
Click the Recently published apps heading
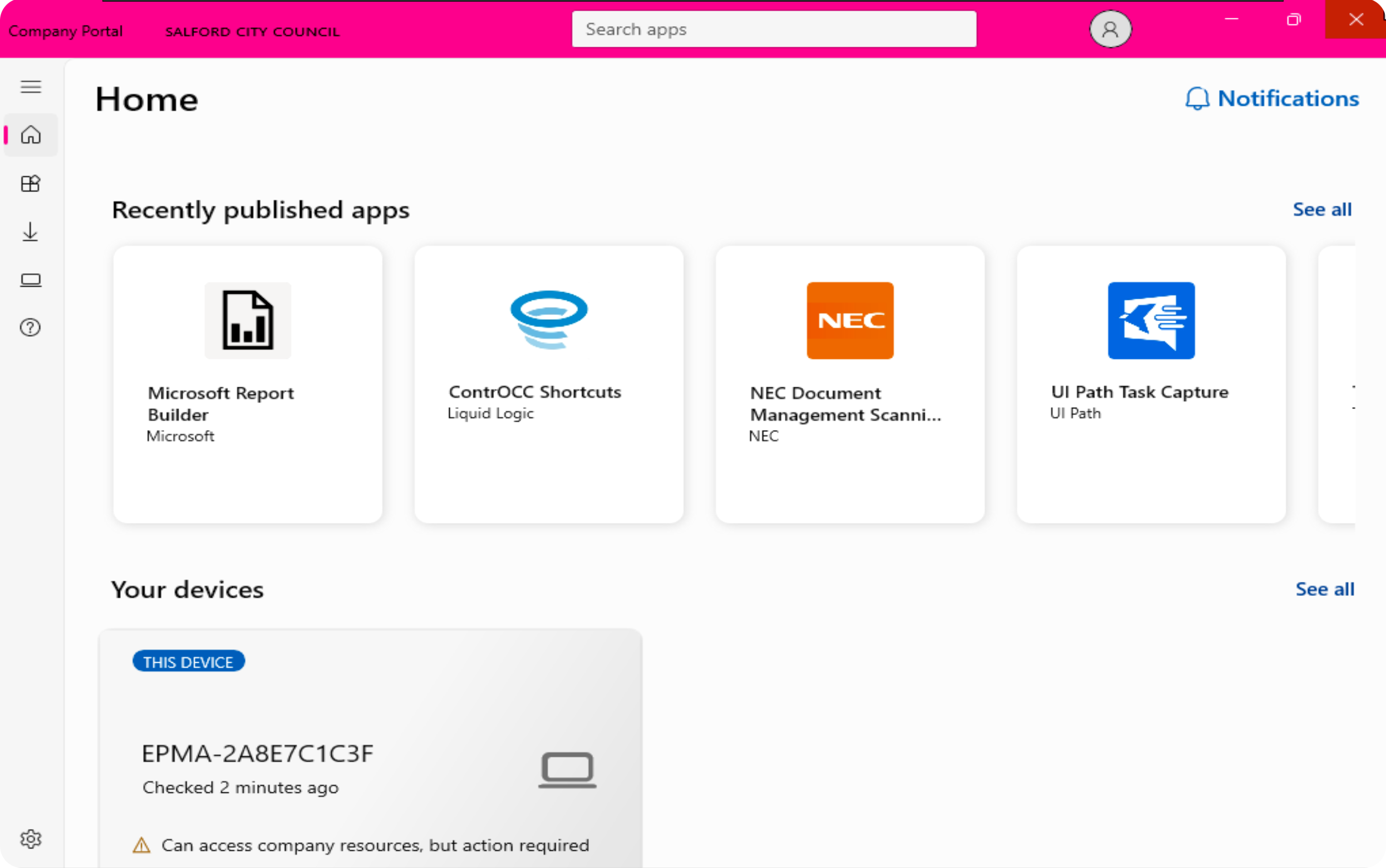click(261, 211)
